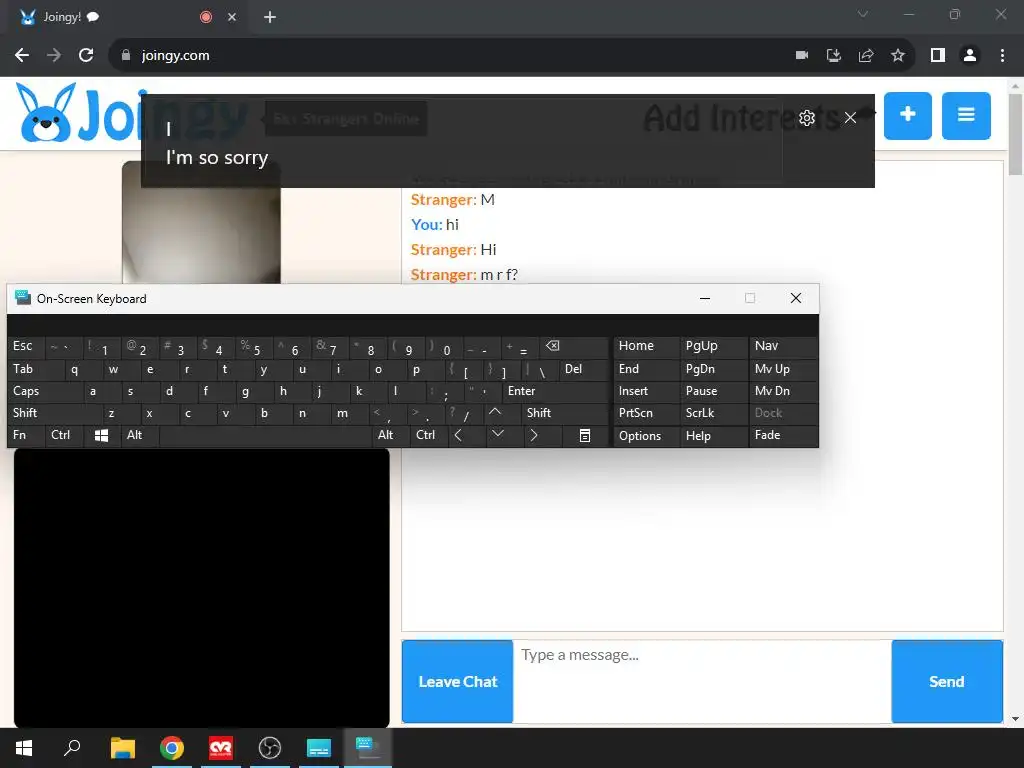Viewport: 1024px width, 768px height.
Task: Open the Chrome profile icon
Action: click(970, 56)
